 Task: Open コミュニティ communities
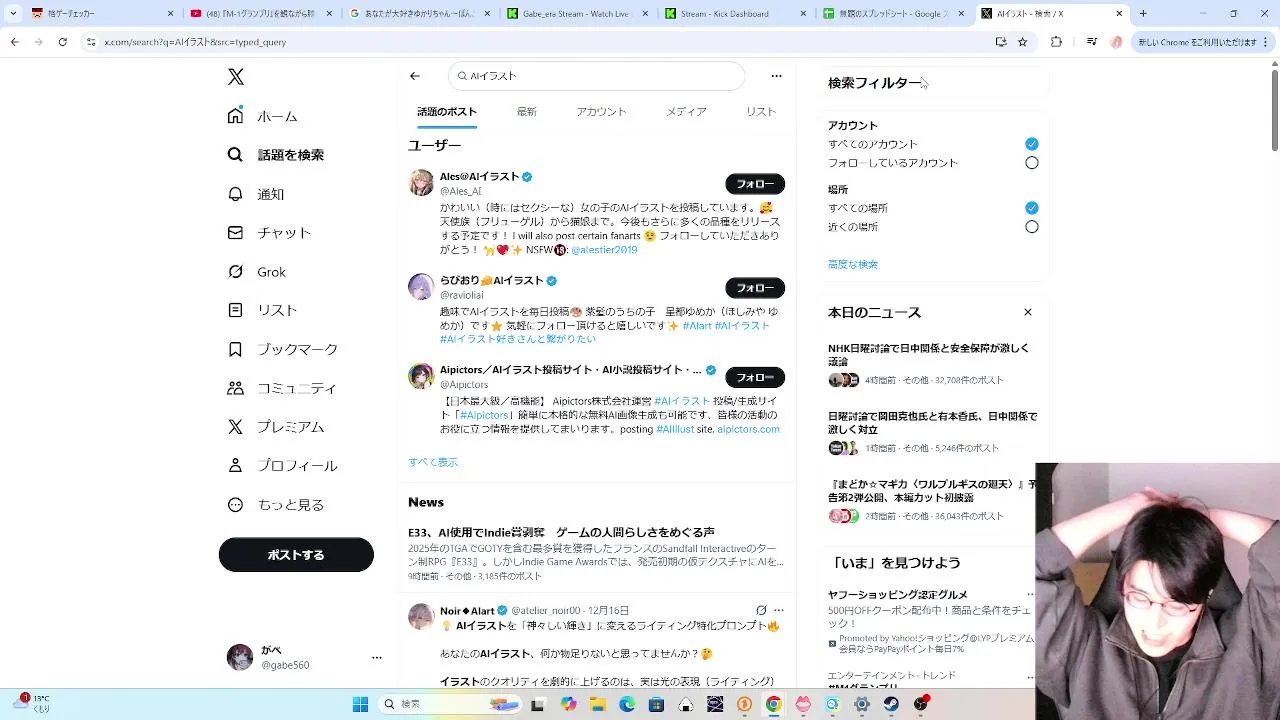[282, 388]
